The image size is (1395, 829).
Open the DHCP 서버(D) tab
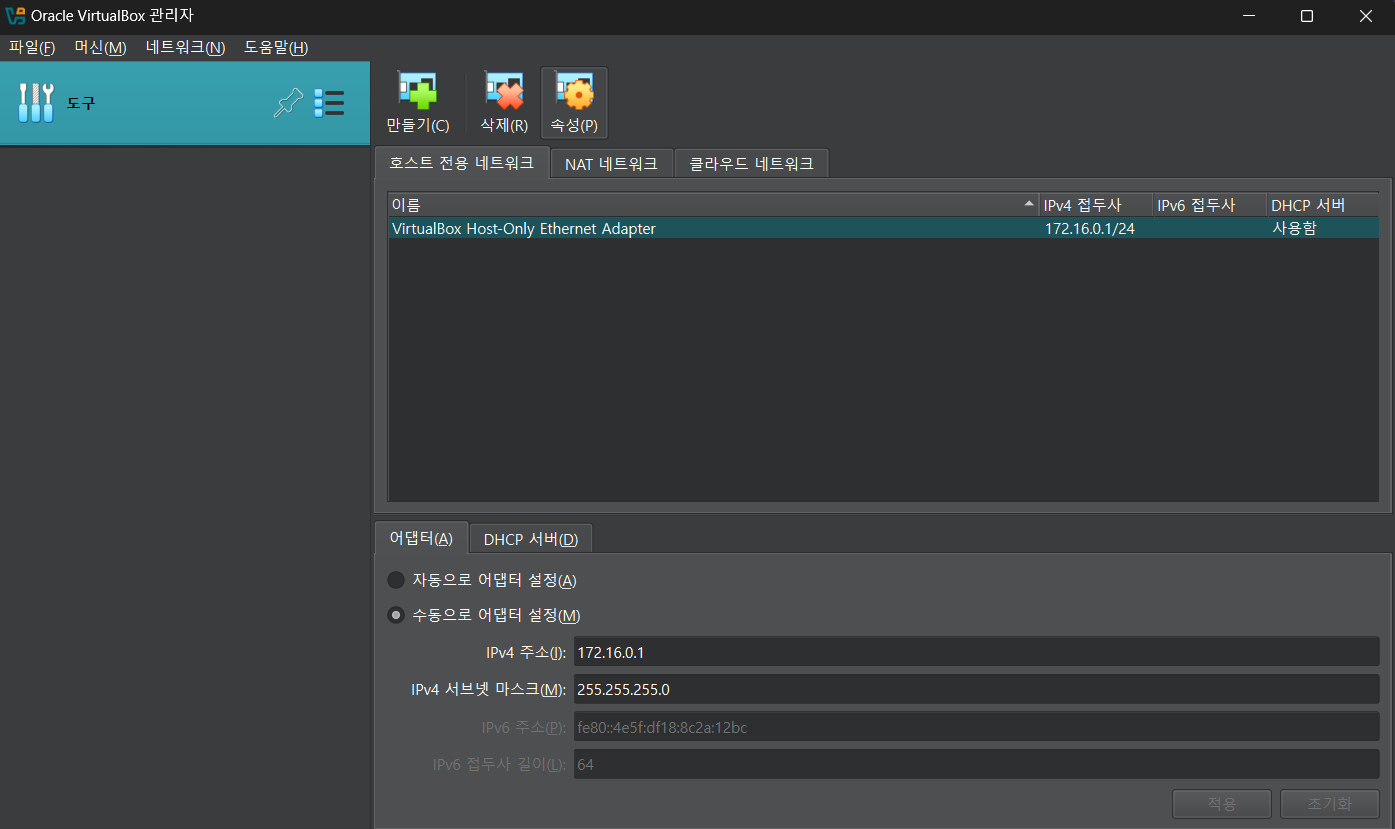(x=530, y=539)
